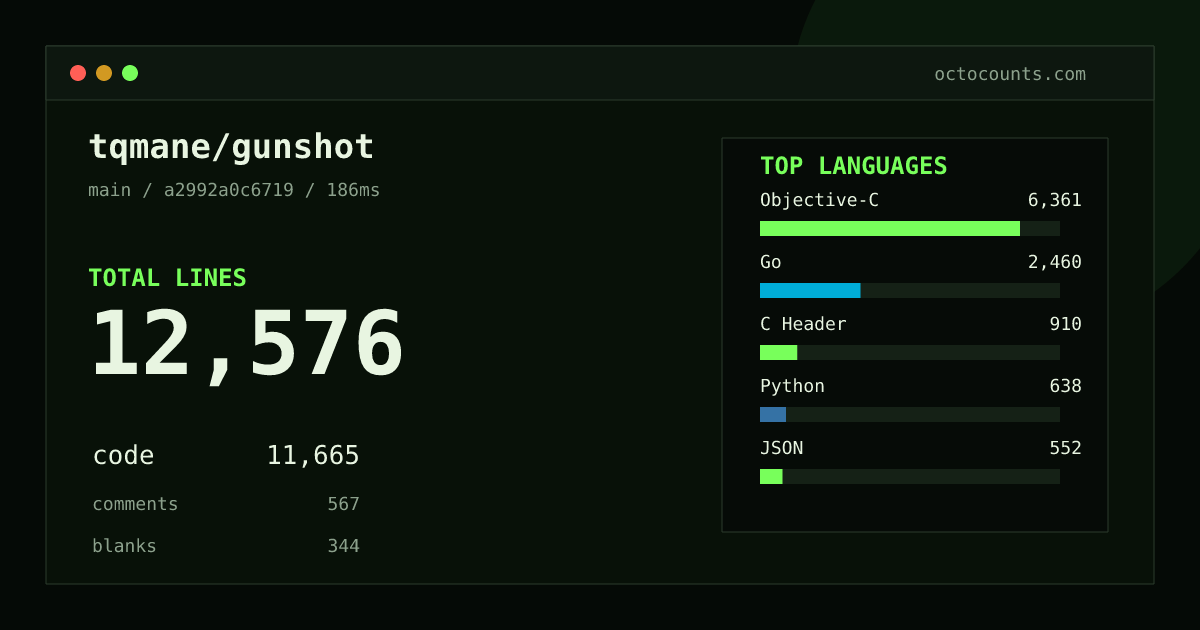
Task: Select the 552 JSON count
Action: 1065,448
